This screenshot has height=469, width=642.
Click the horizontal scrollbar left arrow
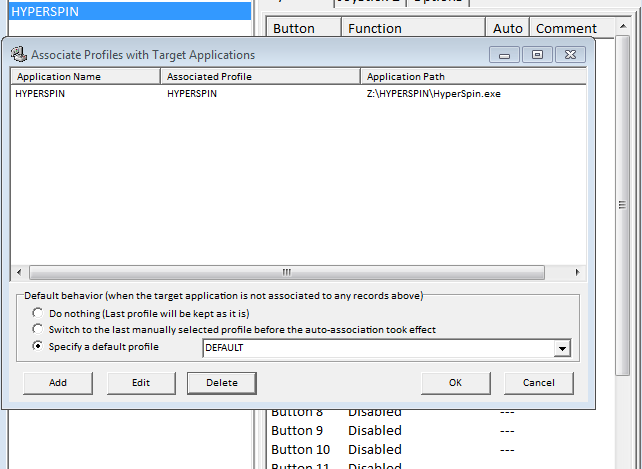(19, 272)
